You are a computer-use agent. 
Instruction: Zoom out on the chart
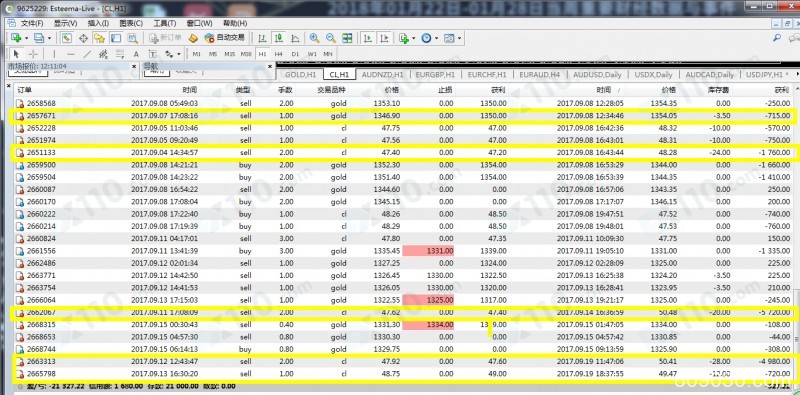click(x=331, y=38)
